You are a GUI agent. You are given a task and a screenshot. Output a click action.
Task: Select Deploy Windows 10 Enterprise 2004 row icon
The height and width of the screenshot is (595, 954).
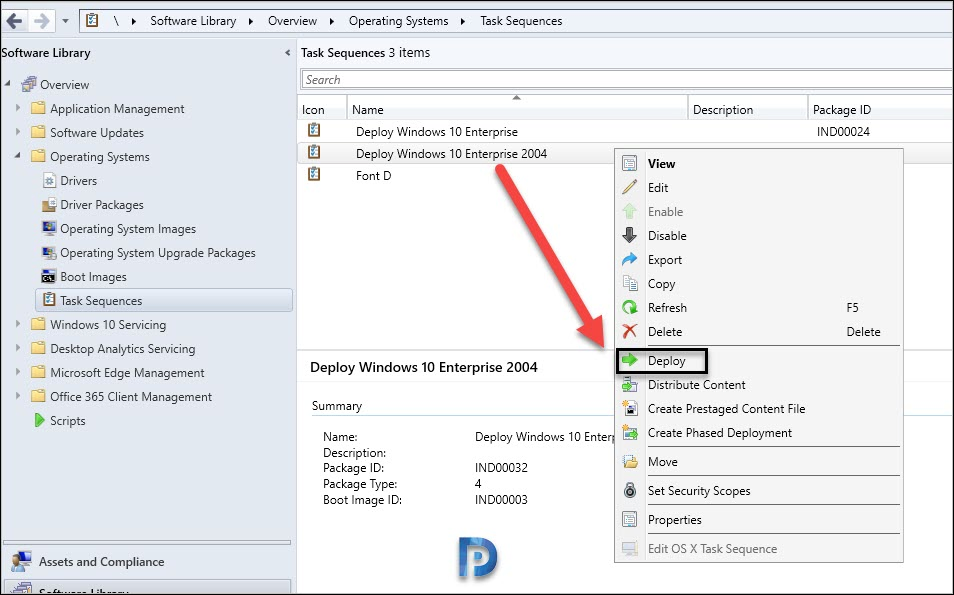pos(314,152)
